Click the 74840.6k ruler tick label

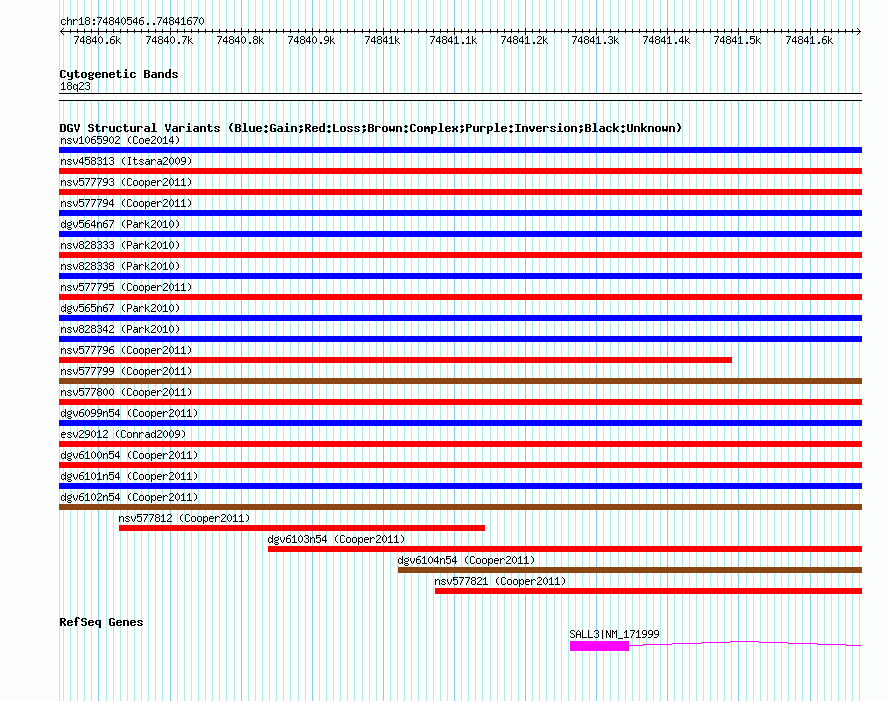point(97,40)
